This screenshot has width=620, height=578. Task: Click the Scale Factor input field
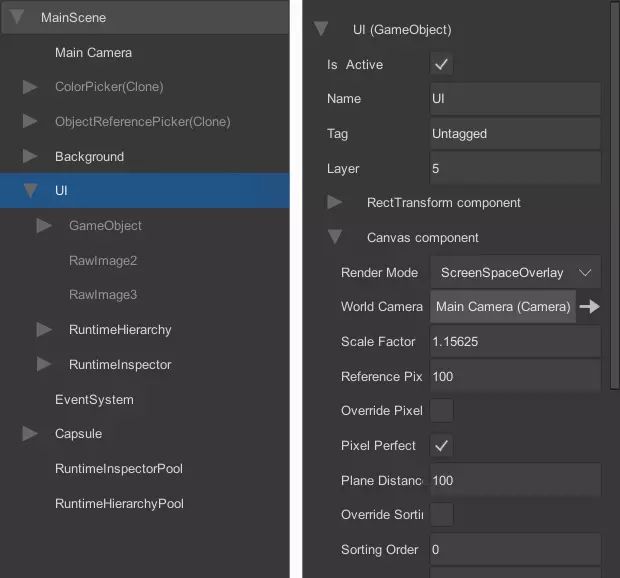click(x=515, y=342)
